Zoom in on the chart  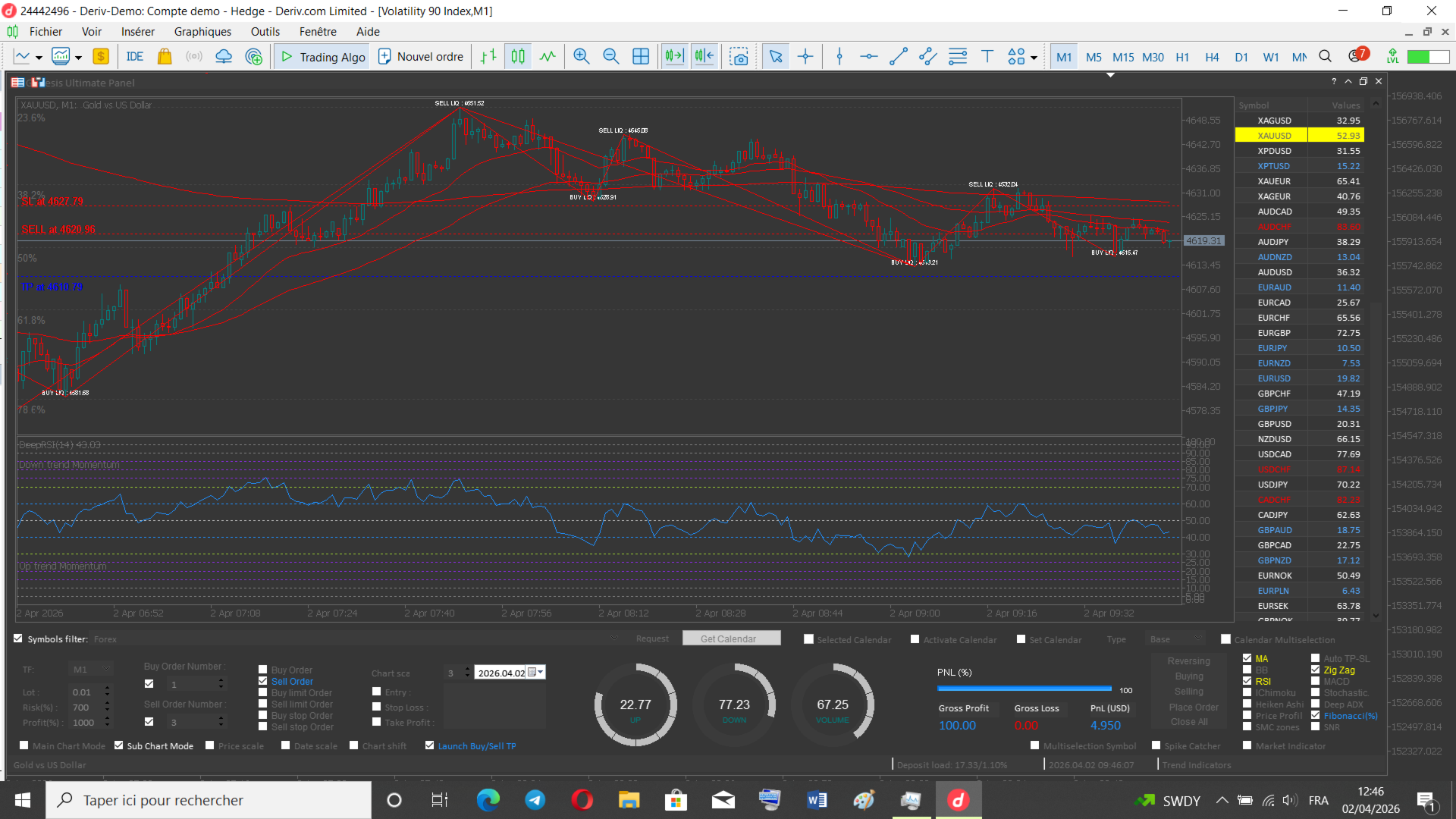click(582, 57)
